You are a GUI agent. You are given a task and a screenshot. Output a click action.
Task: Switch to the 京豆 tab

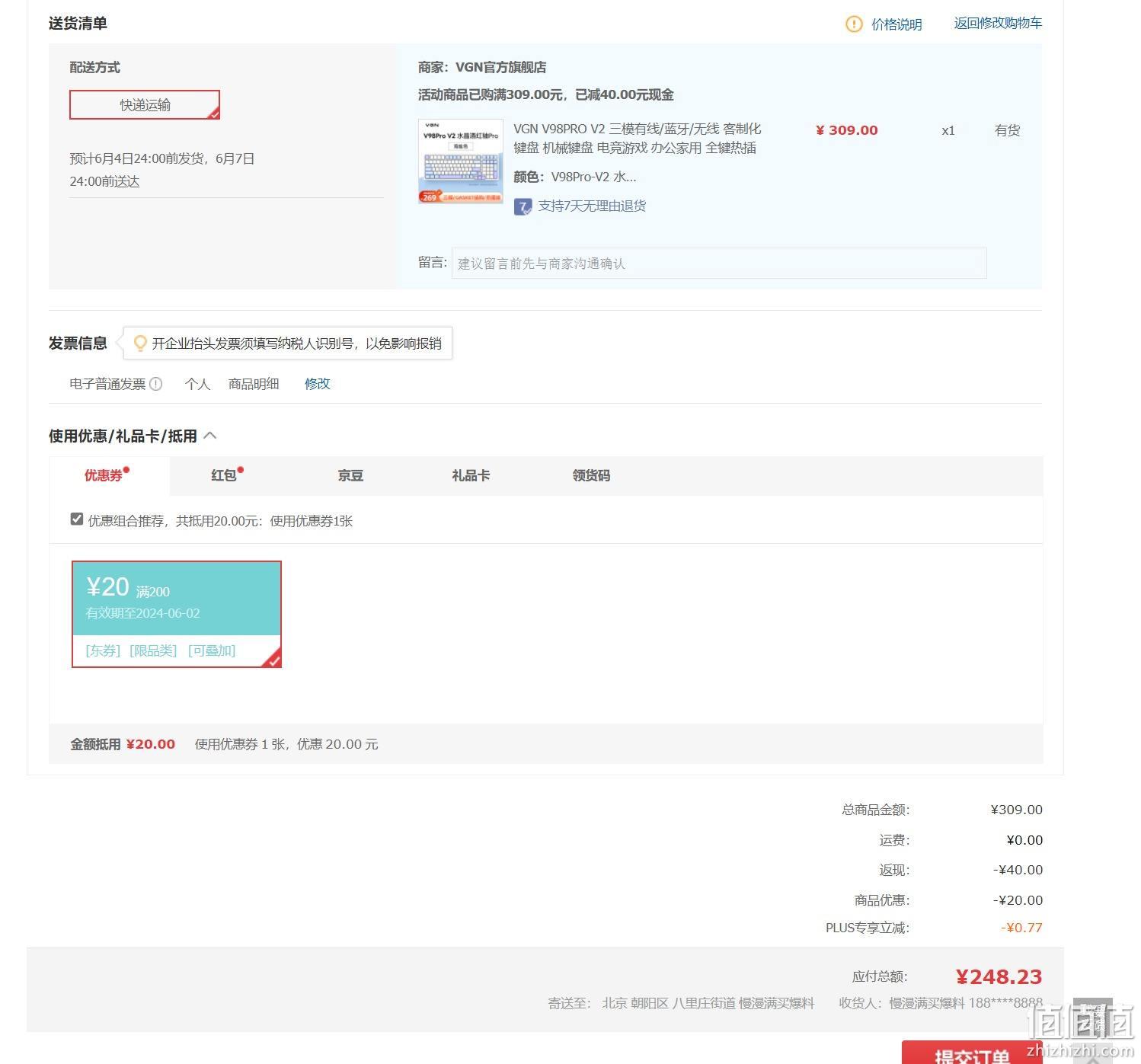tap(350, 475)
